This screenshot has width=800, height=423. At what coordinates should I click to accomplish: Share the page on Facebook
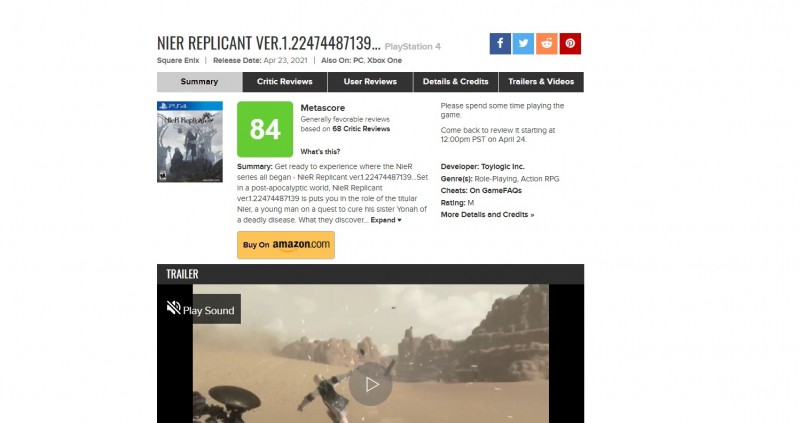coord(500,43)
